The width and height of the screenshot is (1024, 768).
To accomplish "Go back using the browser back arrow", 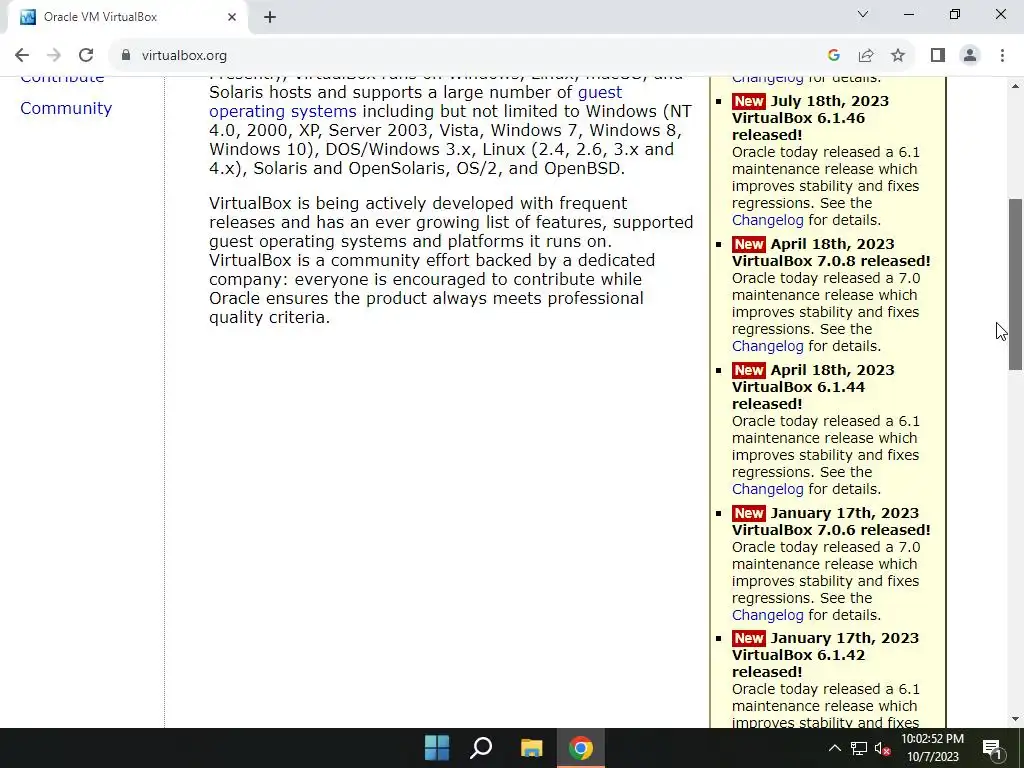I will tap(22, 56).
